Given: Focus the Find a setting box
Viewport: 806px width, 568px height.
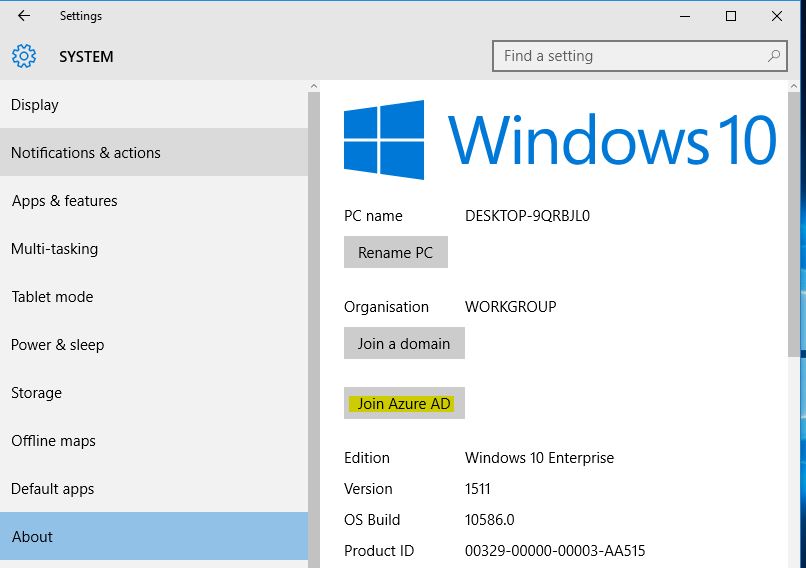Looking at the screenshot, I should pyautogui.click(x=639, y=56).
